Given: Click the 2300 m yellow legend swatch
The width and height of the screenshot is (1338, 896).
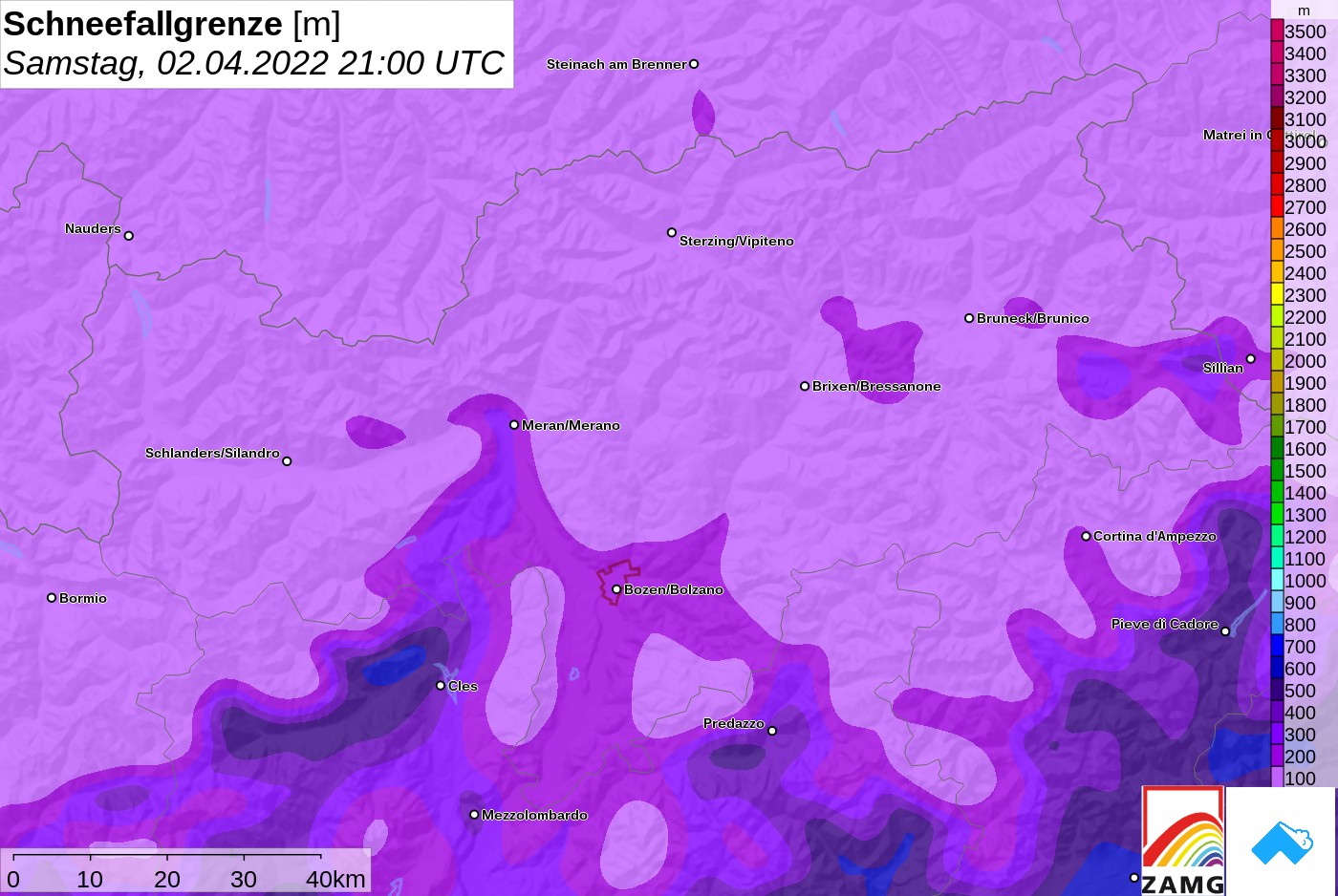Looking at the screenshot, I should click(x=1277, y=295).
